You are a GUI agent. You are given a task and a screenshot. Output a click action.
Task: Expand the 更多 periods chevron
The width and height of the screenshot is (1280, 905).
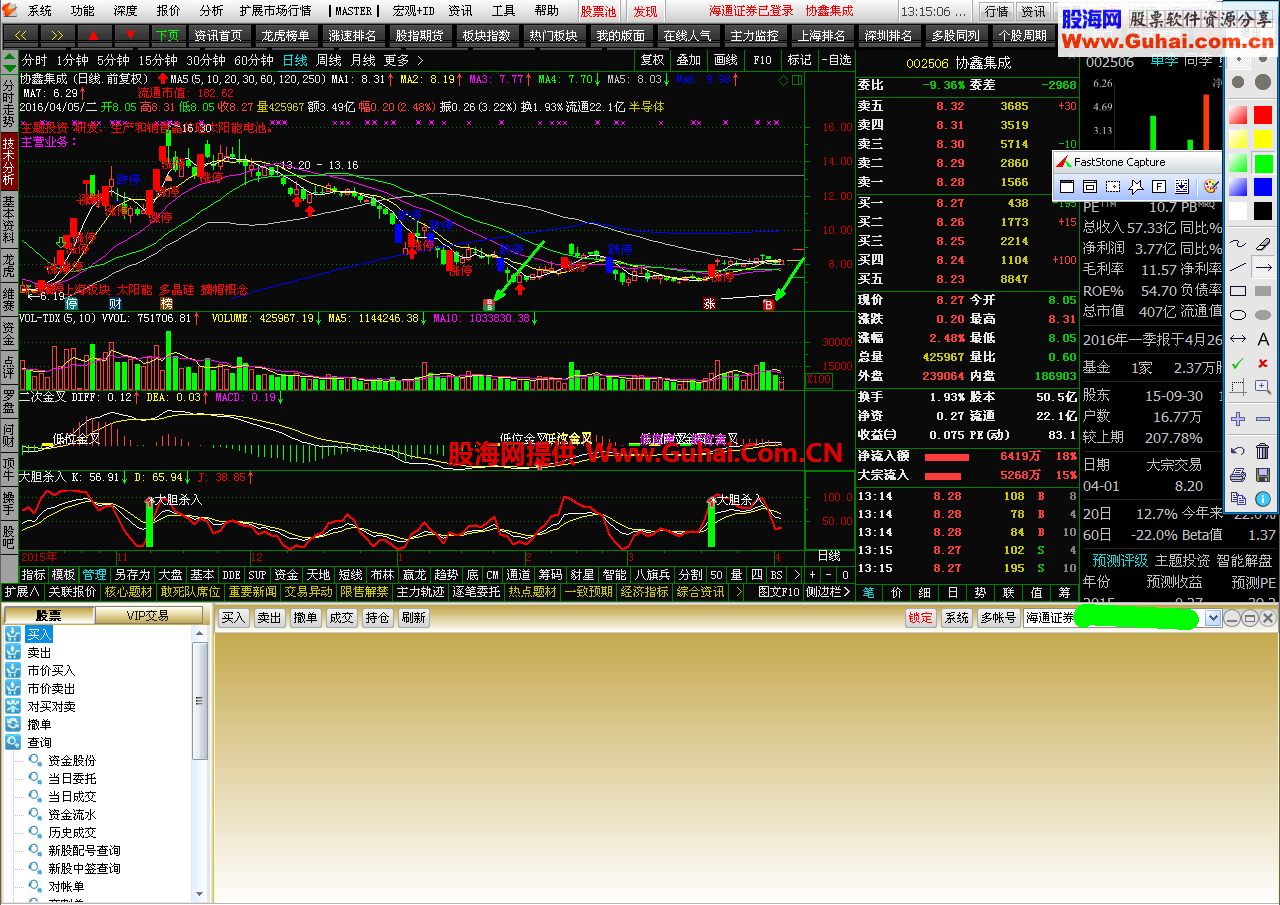419,60
